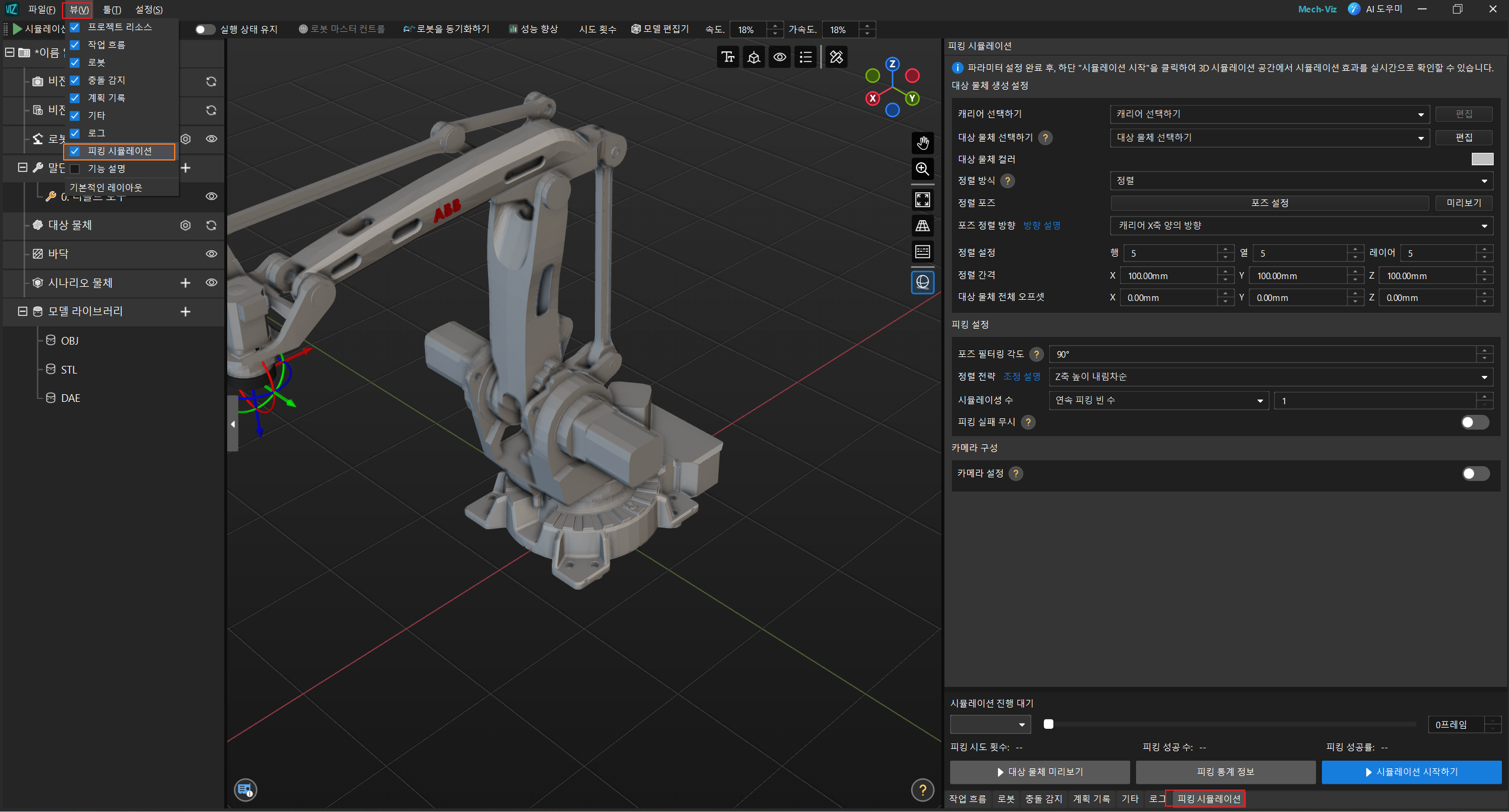Click settings hexagon icon on 대상 물체 row
This screenshot has height=812, width=1509.
coord(185,225)
